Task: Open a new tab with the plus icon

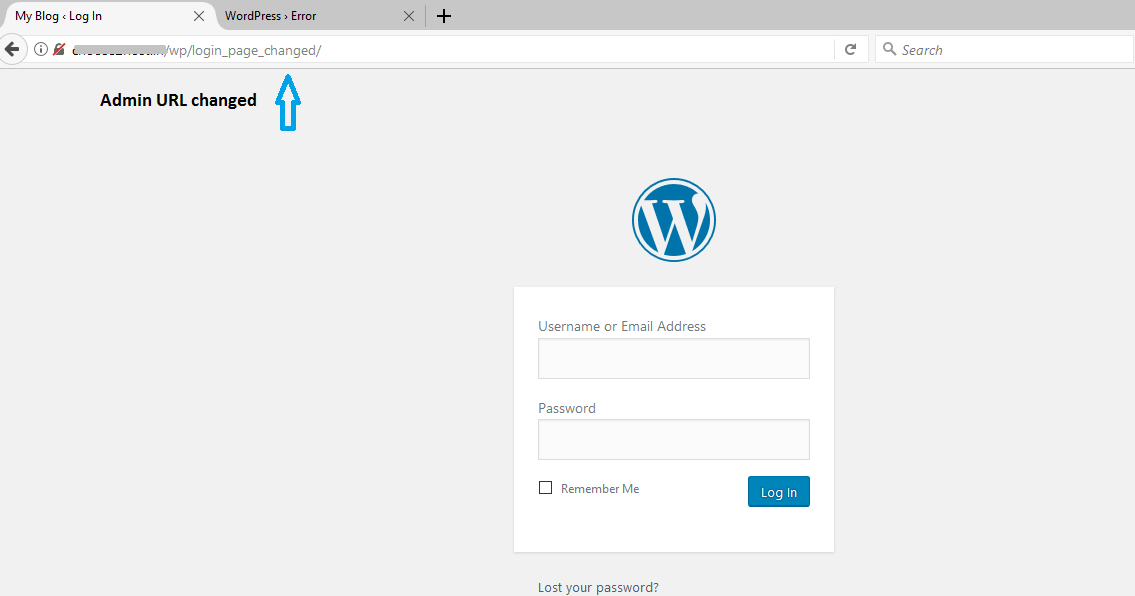Action: (444, 16)
